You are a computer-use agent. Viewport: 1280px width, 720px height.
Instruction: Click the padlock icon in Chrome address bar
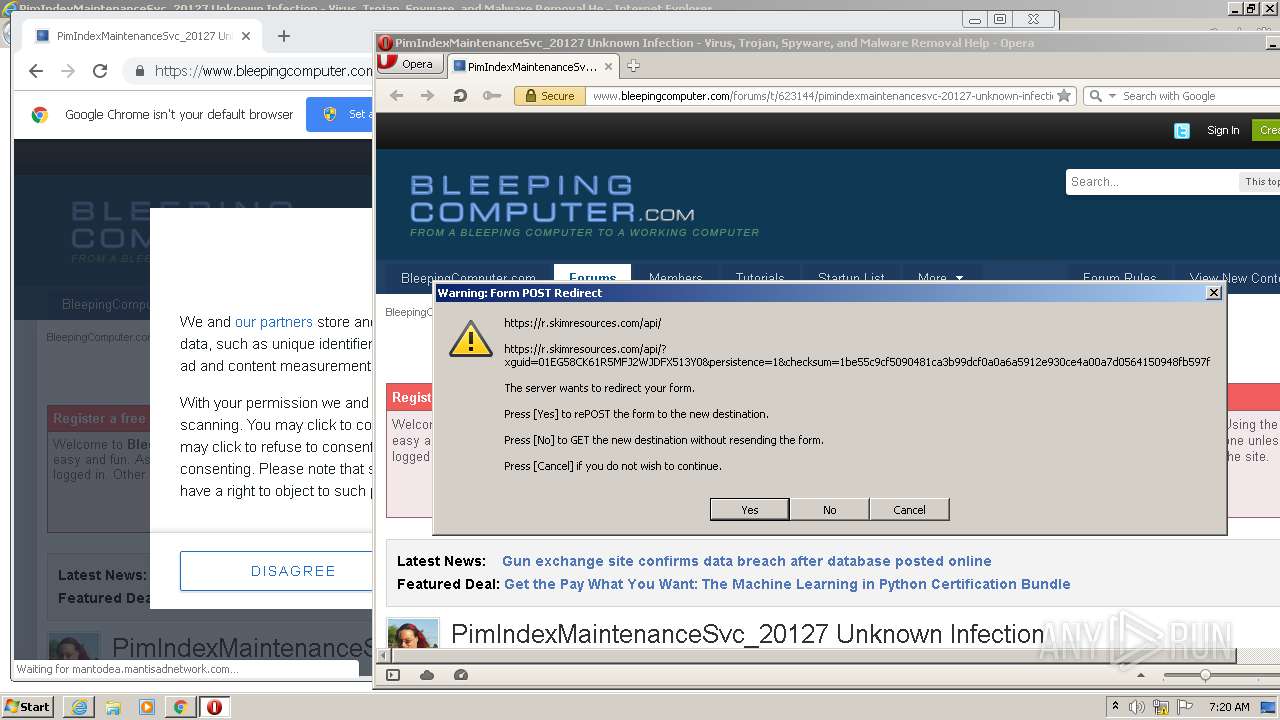click(x=140, y=71)
